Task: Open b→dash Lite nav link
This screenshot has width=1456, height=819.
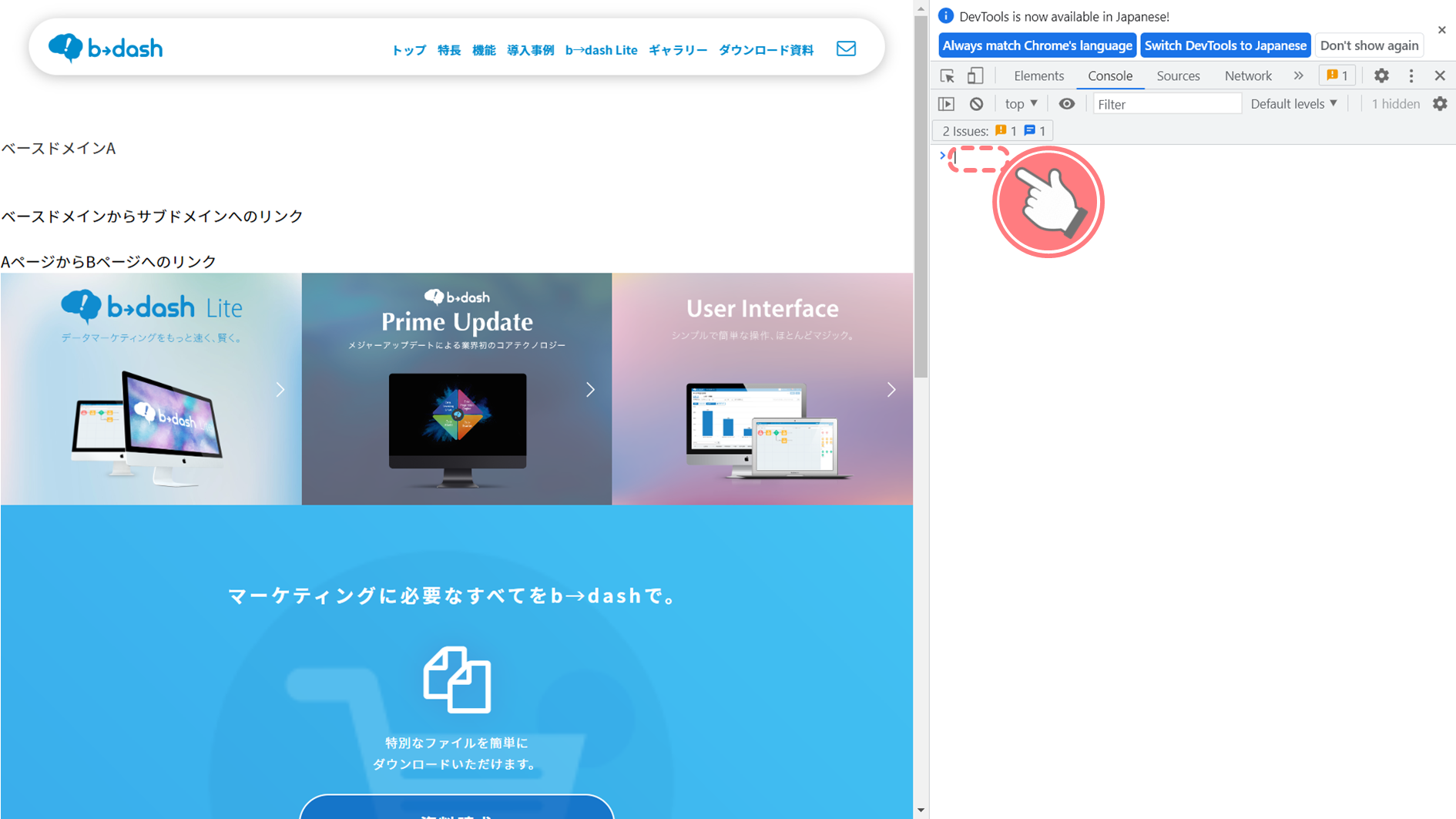Action: 601,50
